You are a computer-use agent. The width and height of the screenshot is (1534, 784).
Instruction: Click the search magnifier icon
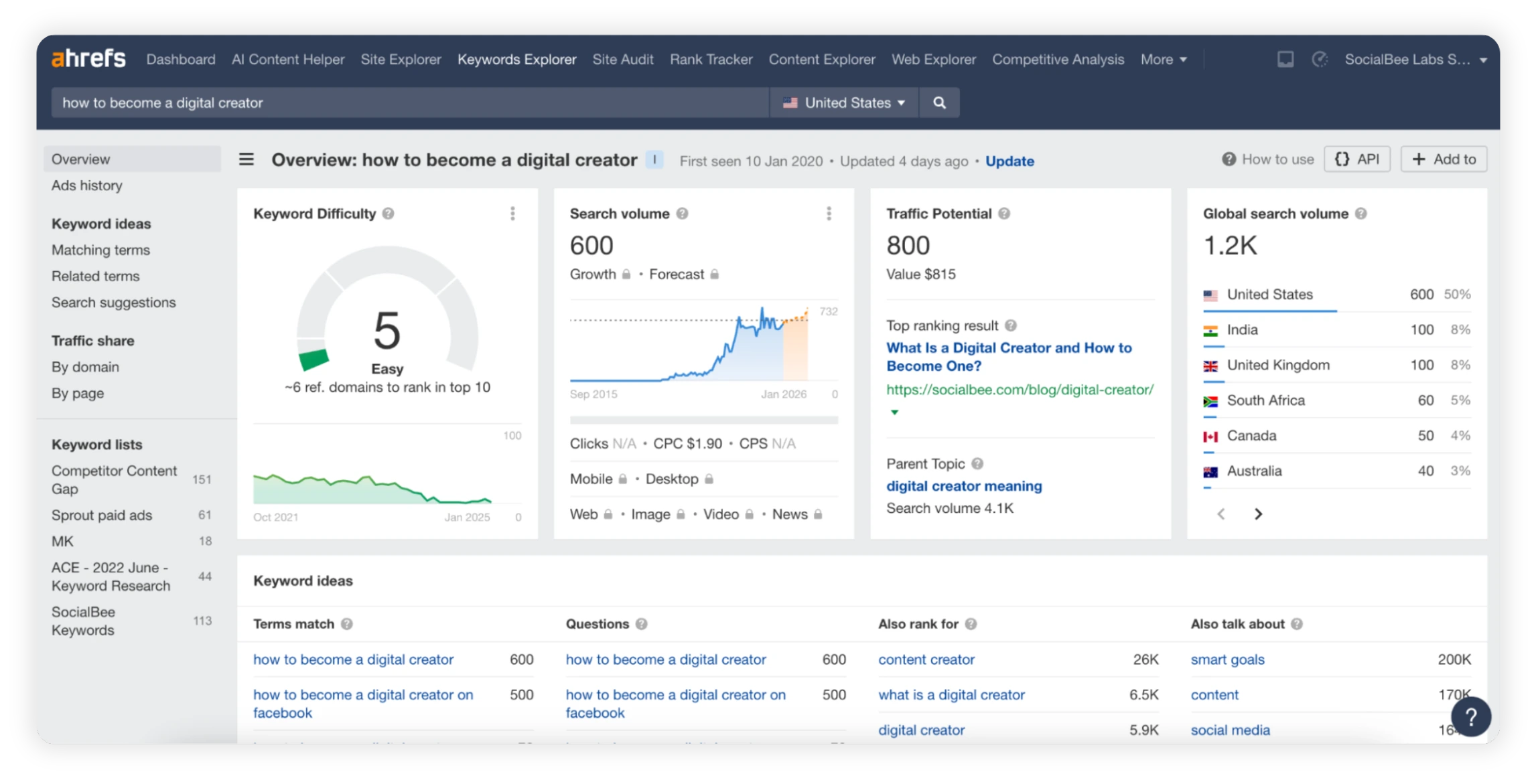939,102
